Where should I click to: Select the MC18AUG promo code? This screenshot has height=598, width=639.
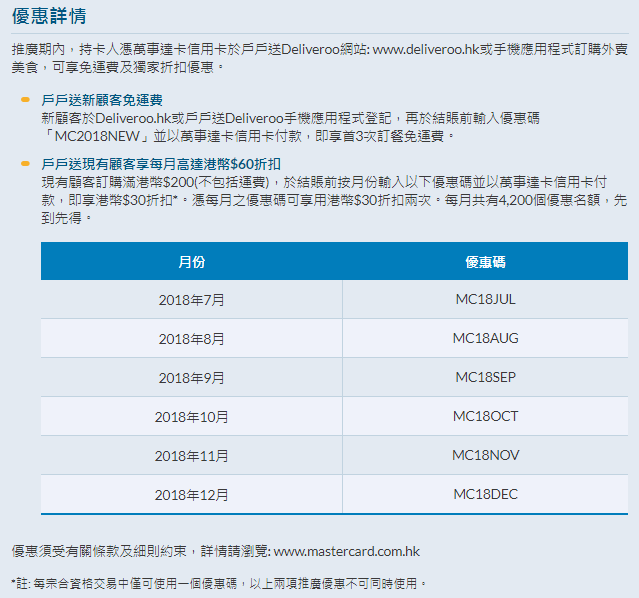485,338
